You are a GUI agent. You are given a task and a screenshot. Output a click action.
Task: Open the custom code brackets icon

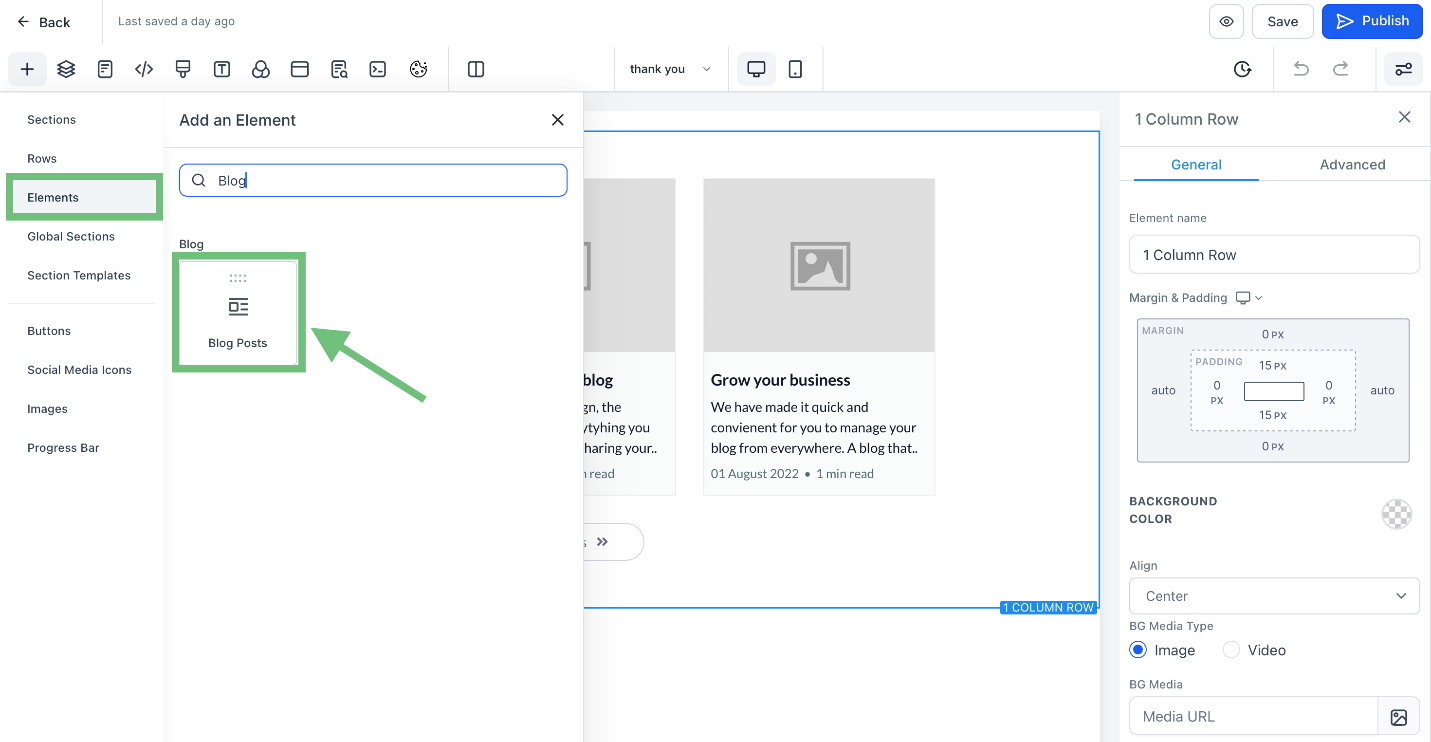(x=144, y=69)
